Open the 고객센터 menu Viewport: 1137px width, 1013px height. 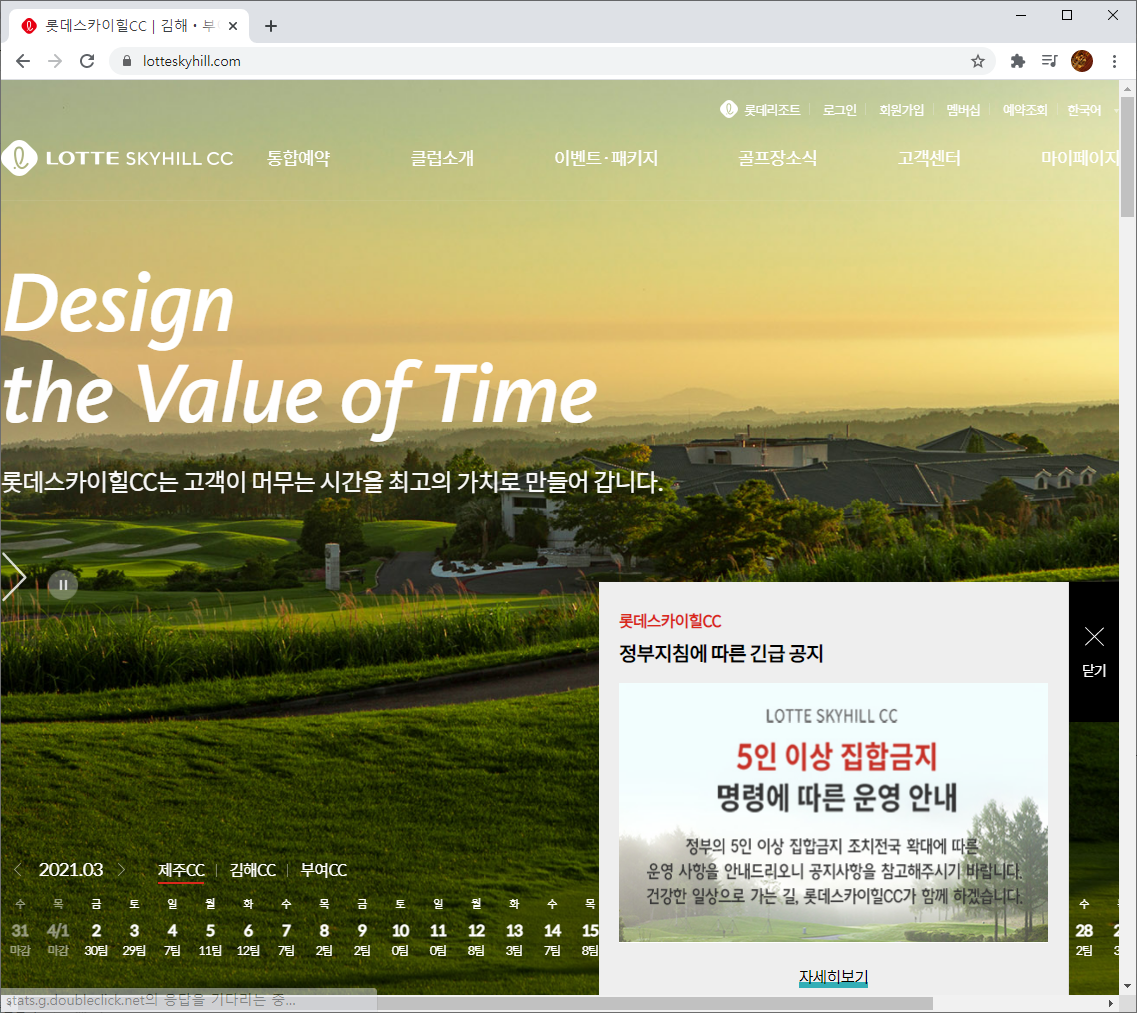pos(929,158)
